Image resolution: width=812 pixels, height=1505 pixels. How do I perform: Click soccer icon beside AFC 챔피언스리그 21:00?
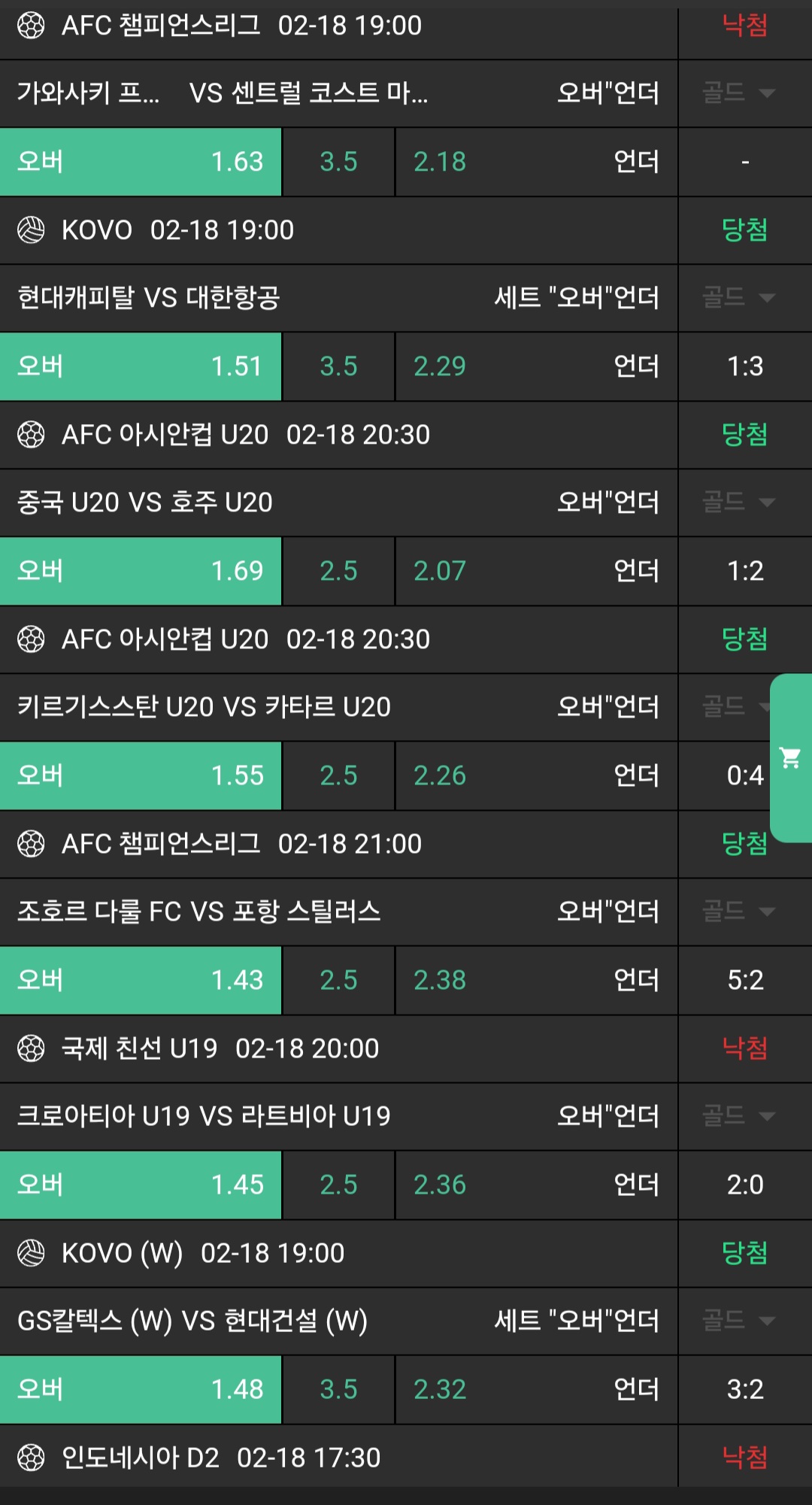[31, 844]
